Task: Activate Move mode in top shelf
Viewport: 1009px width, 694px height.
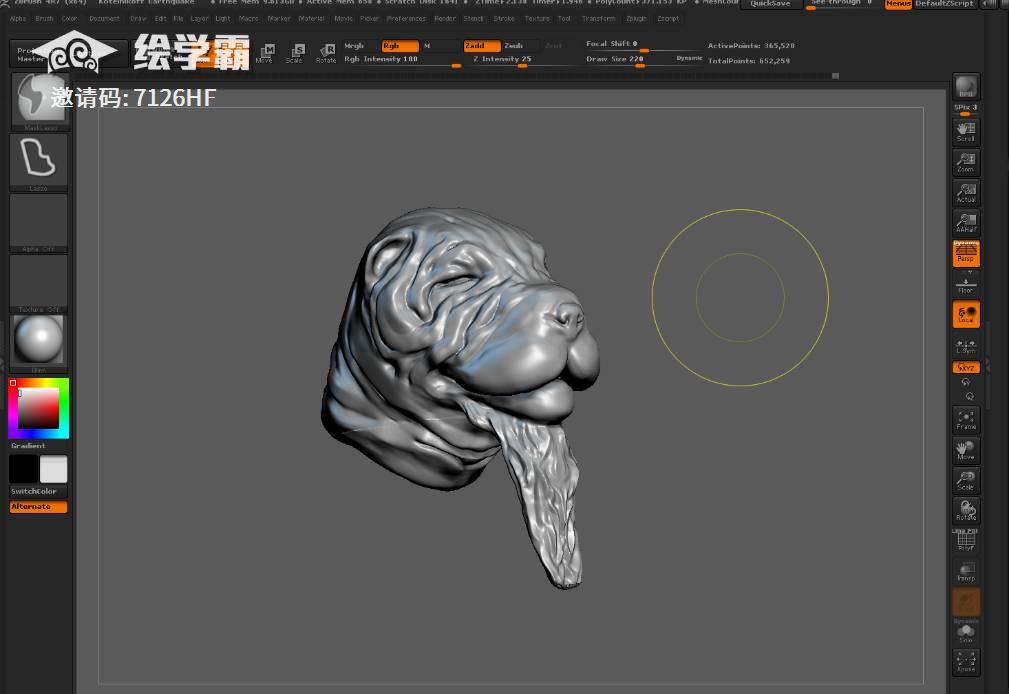Action: point(264,52)
